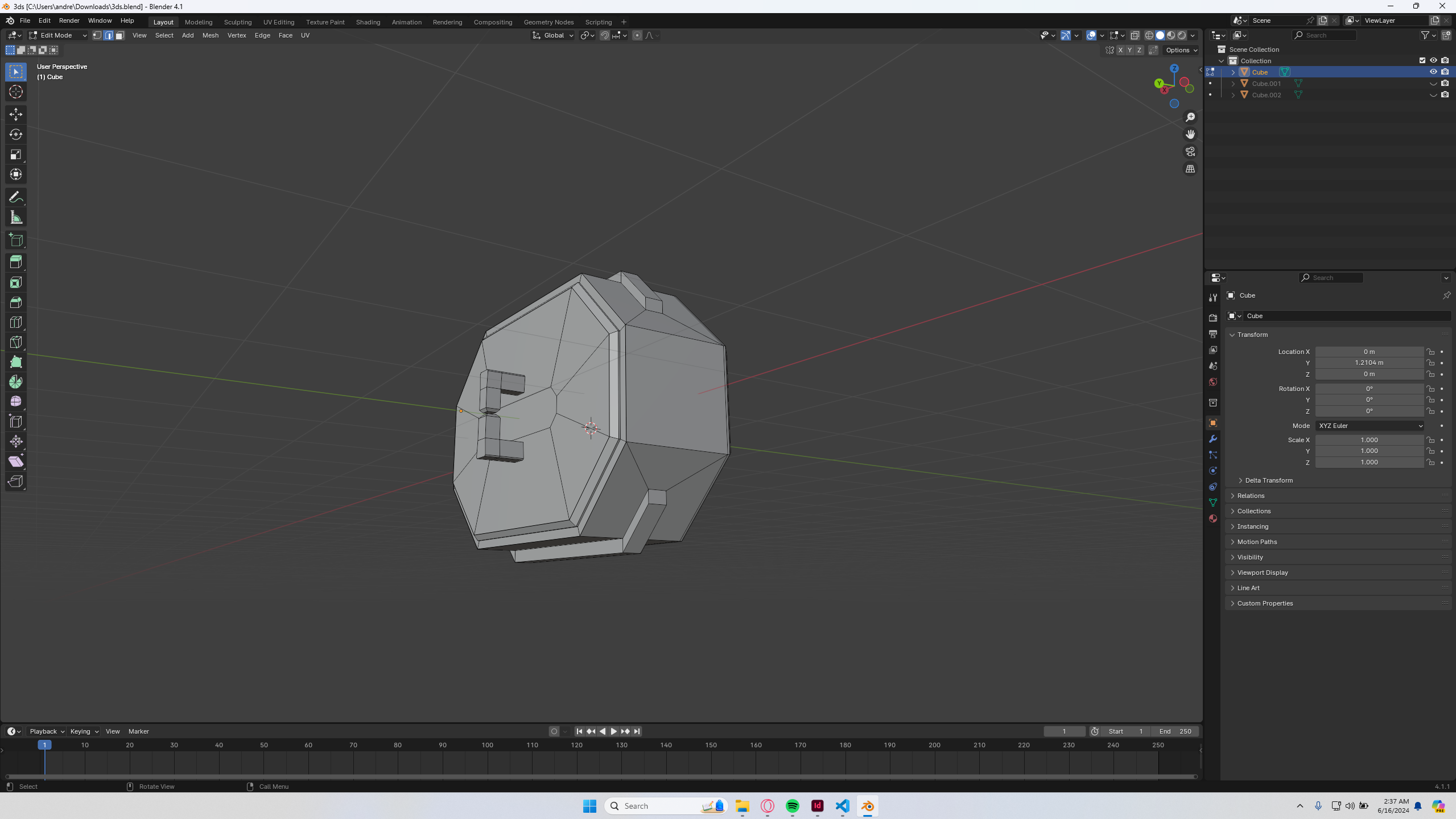The height and width of the screenshot is (819, 1456).
Task: Click the Marker button in timeline
Action: (x=139, y=731)
